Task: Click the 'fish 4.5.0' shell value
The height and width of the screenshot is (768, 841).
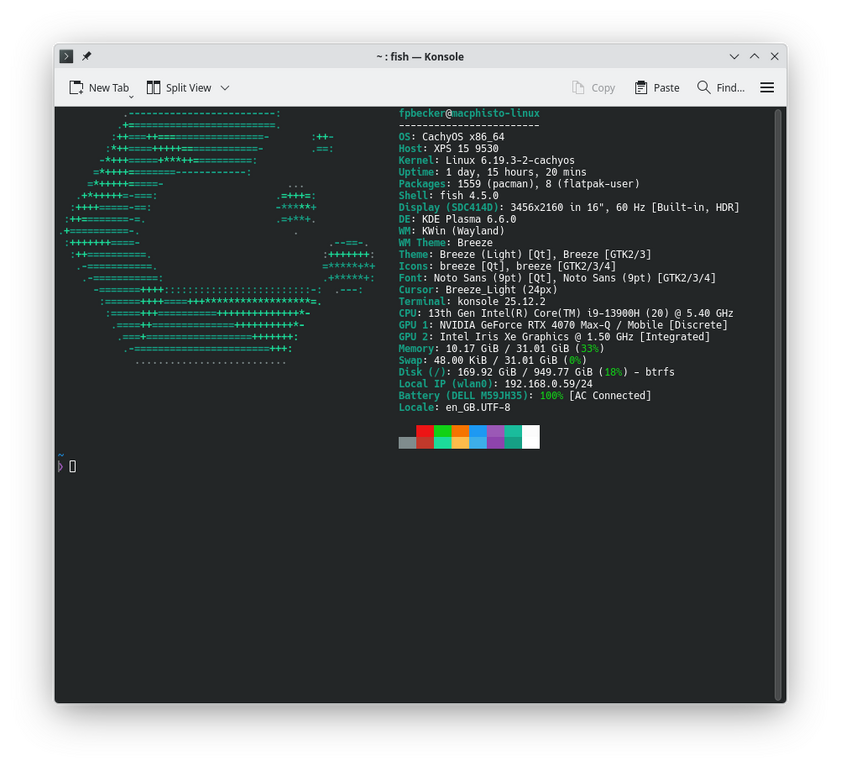Action: click(469, 196)
